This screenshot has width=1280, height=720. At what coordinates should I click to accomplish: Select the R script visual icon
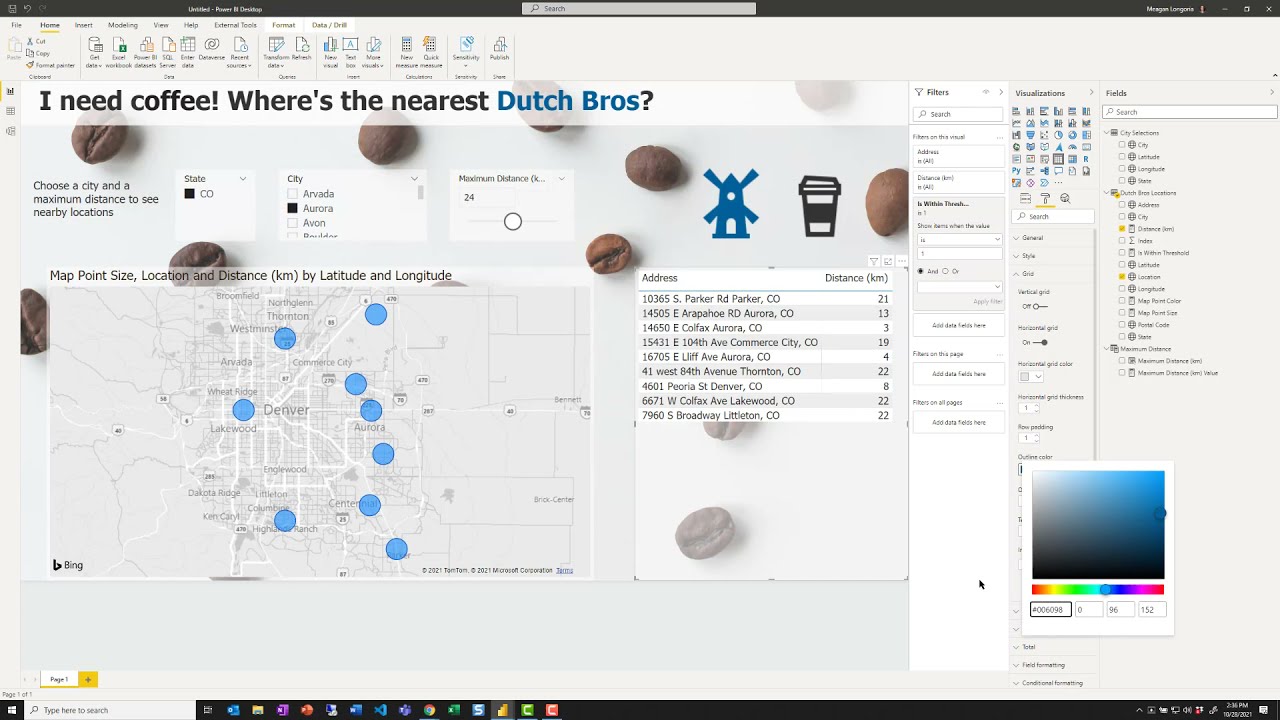click(x=1086, y=159)
